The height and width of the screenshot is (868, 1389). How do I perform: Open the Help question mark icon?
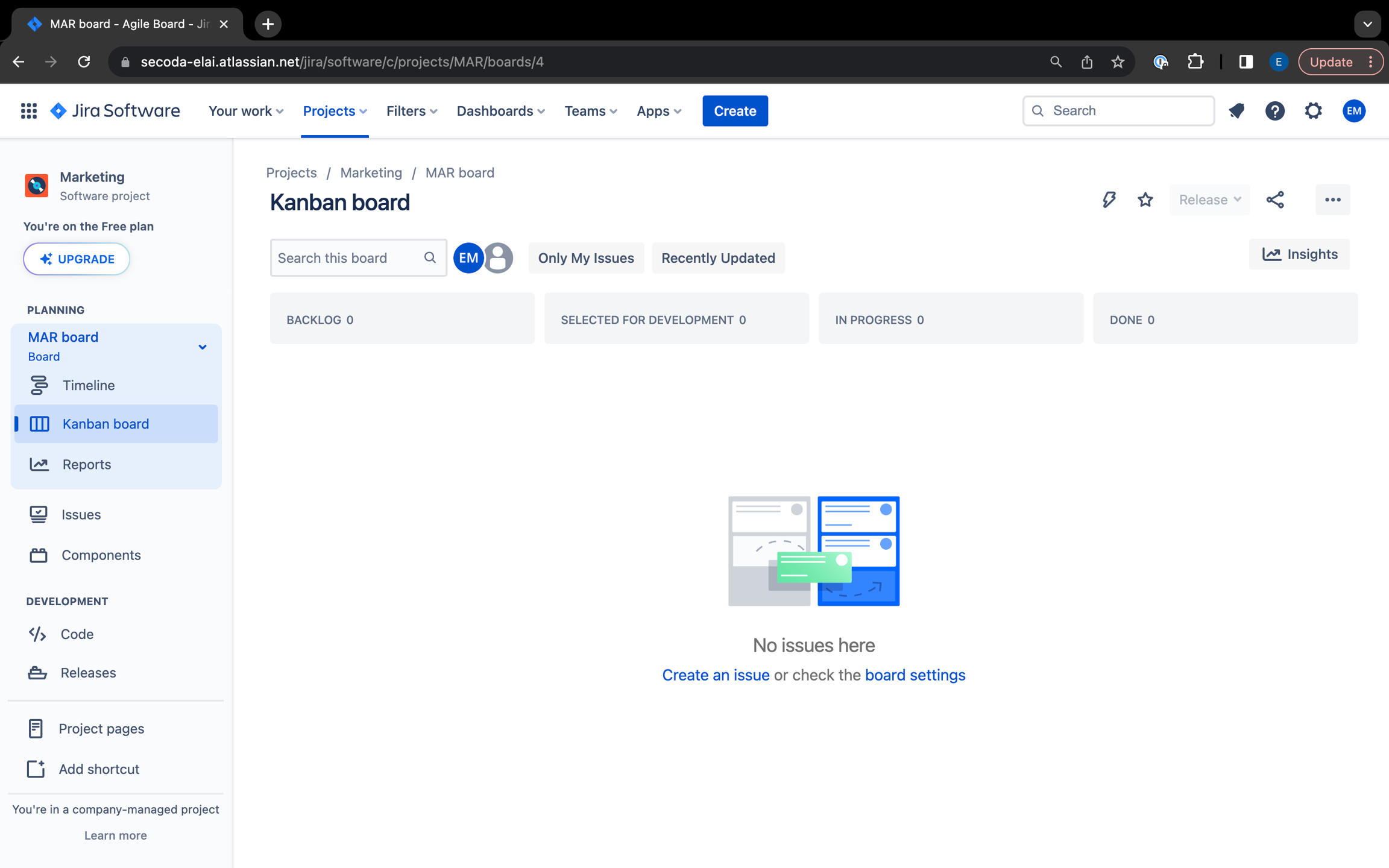[1274, 111]
